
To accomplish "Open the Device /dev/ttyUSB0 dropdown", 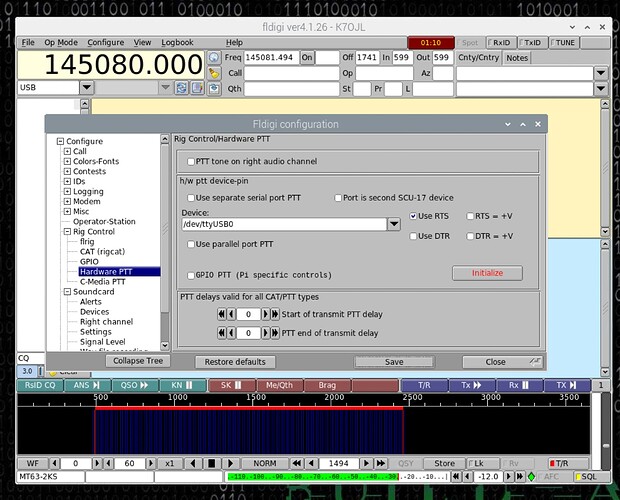I will tap(394, 224).
